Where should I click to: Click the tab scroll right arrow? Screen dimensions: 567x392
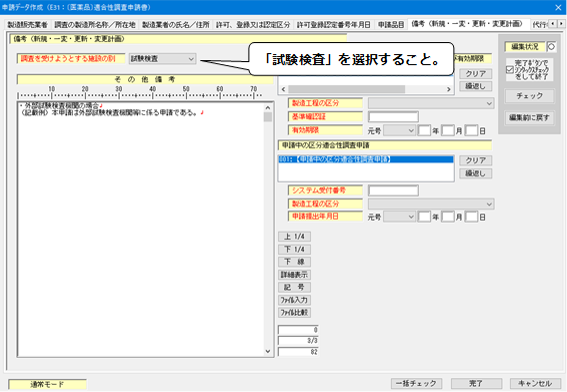pos(561,24)
